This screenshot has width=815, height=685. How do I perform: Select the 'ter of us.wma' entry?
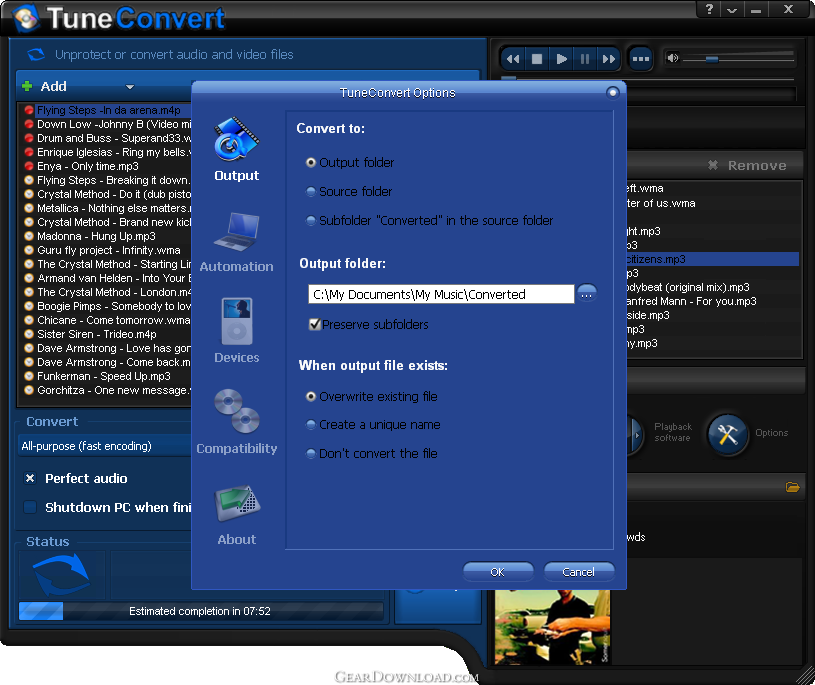(x=661, y=203)
